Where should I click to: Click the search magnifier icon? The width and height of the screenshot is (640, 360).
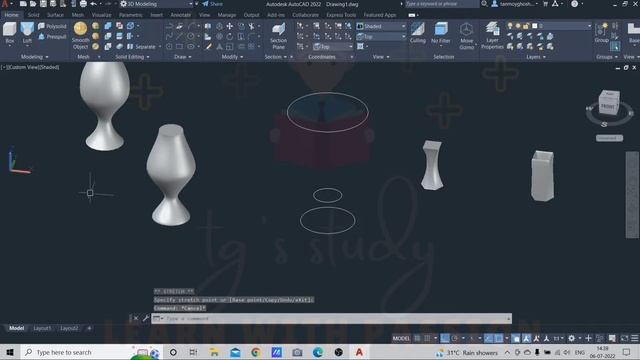pos(484,4)
